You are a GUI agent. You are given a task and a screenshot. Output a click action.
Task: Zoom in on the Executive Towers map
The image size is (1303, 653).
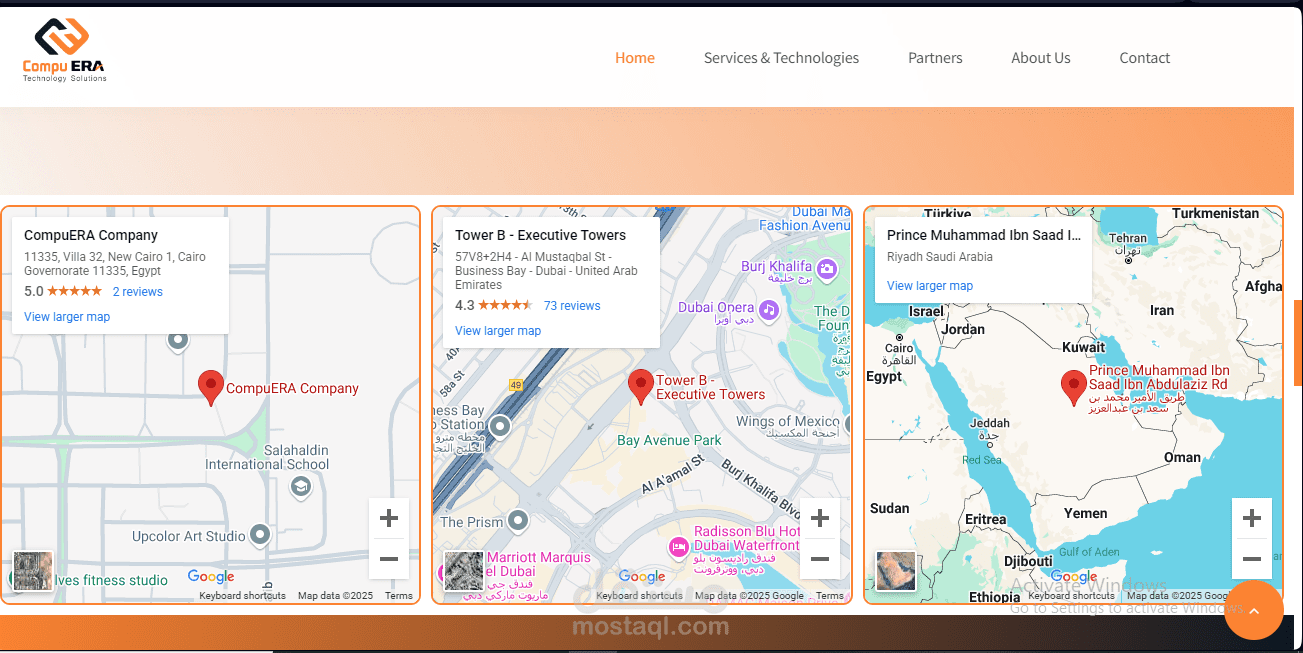coord(820,518)
